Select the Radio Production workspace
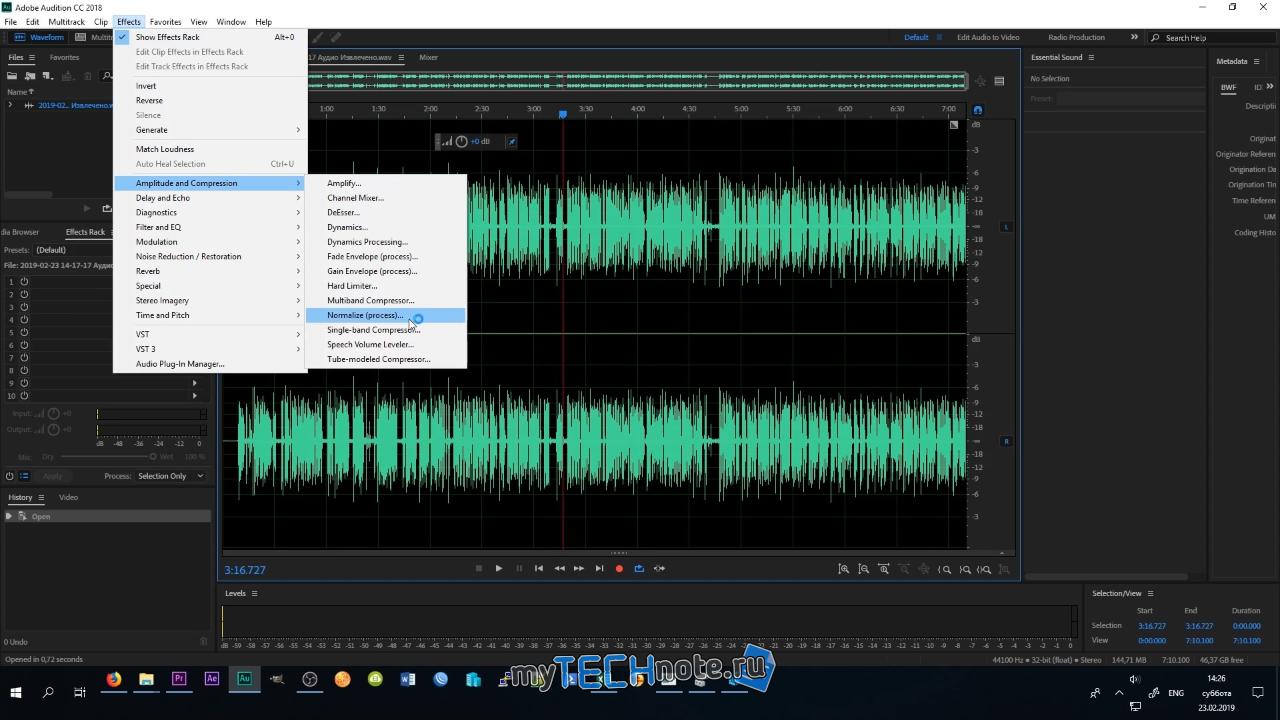The image size is (1280, 720). point(1076,37)
